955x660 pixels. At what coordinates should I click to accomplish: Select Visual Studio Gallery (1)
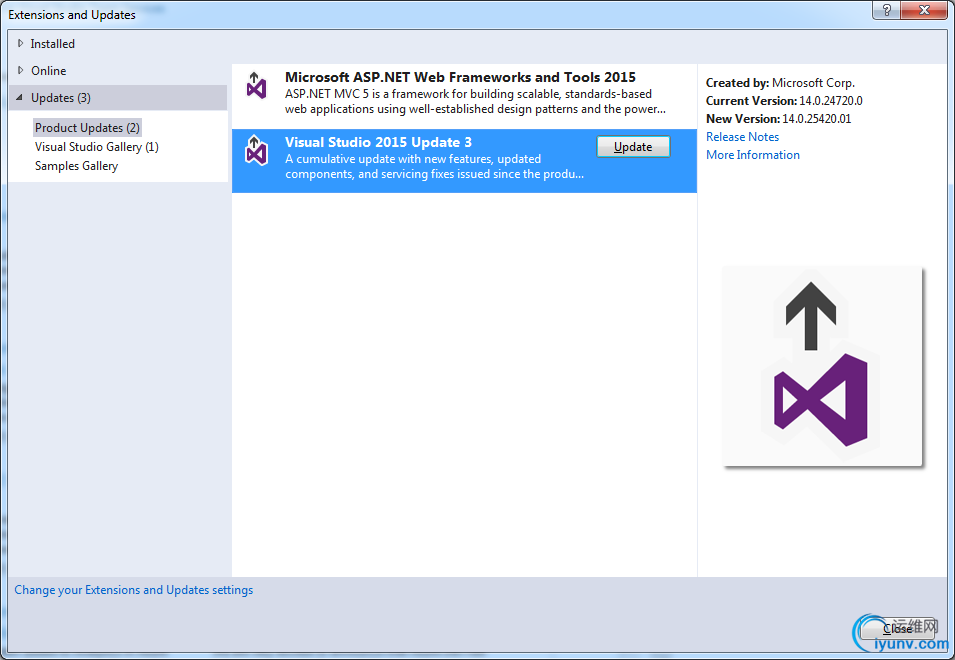pyautogui.click(x=97, y=147)
